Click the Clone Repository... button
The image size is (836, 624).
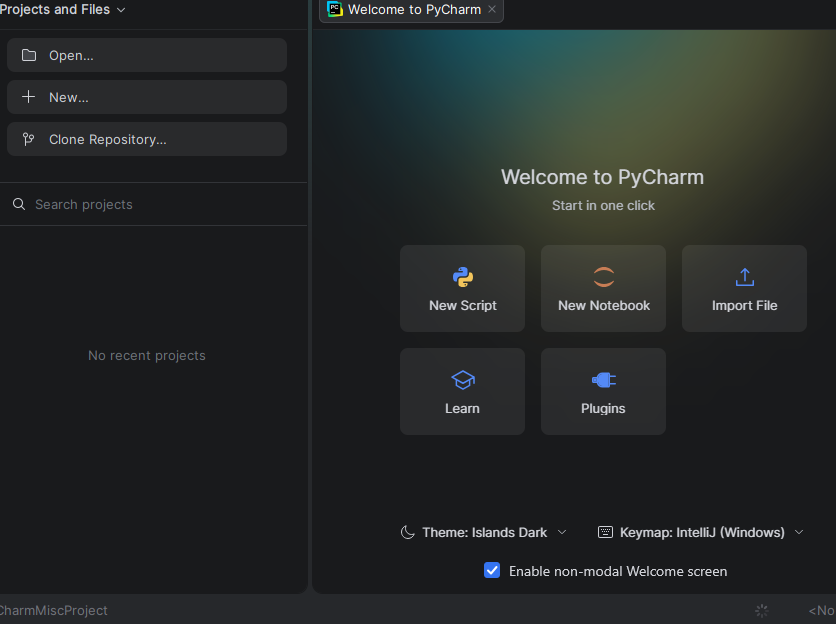click(x=147, y=139)
